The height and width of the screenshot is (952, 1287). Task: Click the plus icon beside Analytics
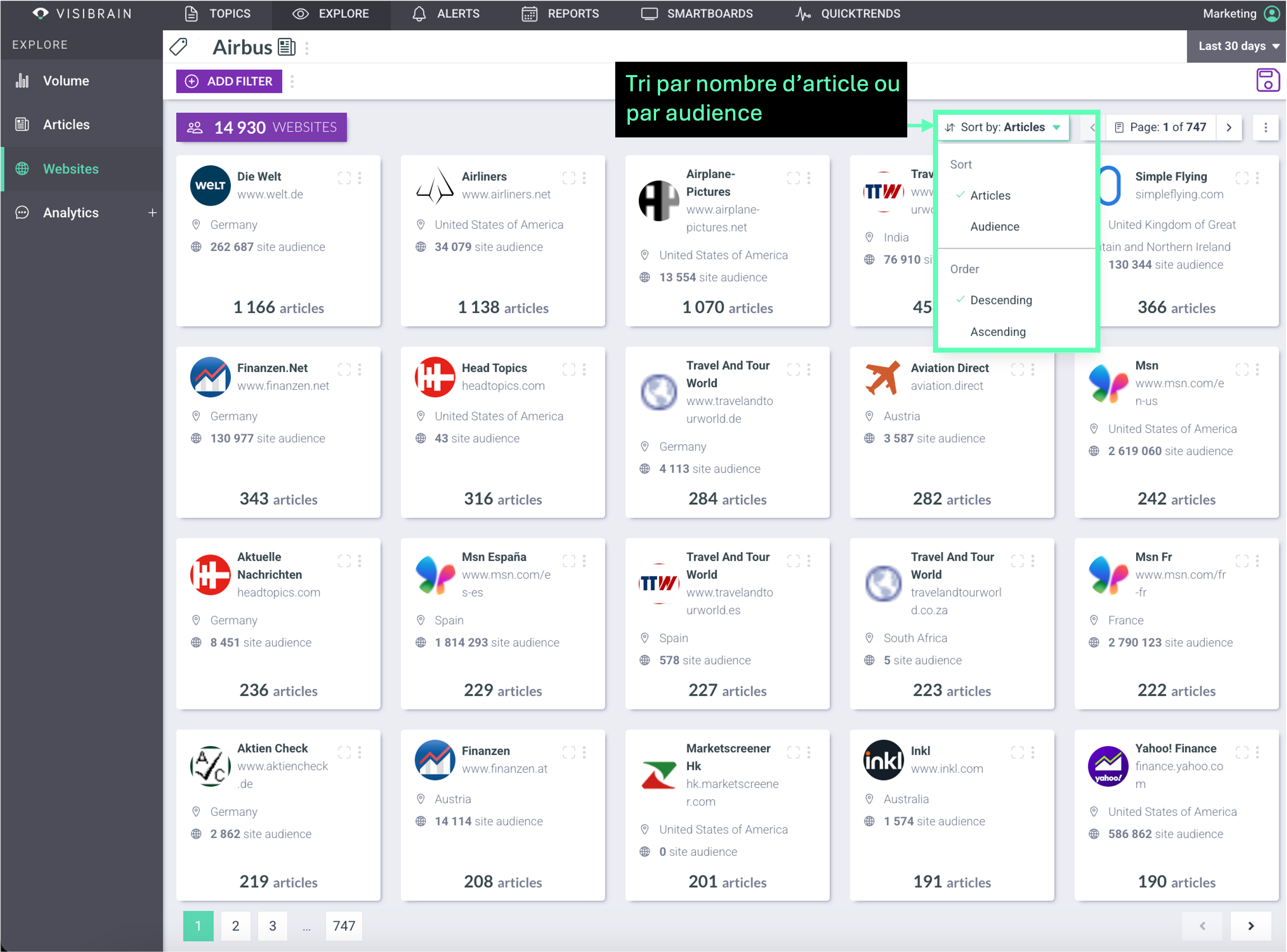click(152, 213)
